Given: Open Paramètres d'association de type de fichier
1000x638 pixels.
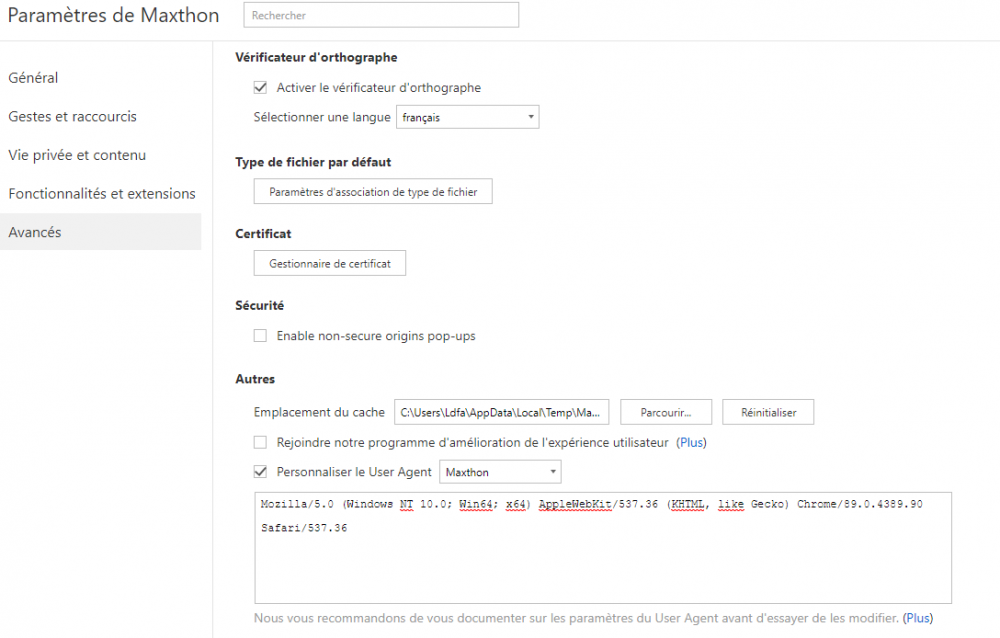Looking at the screenshot, I should click(x=373, y=191).
